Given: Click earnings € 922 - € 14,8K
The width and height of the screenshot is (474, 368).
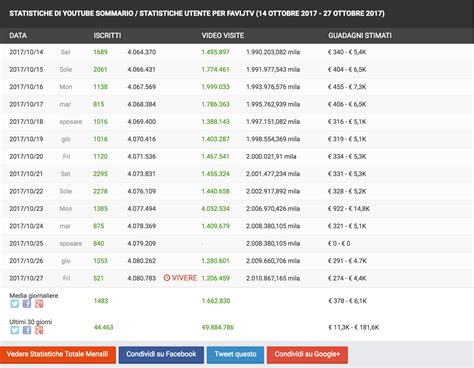Looking at the screenshot, I should (x=349, y=209).
